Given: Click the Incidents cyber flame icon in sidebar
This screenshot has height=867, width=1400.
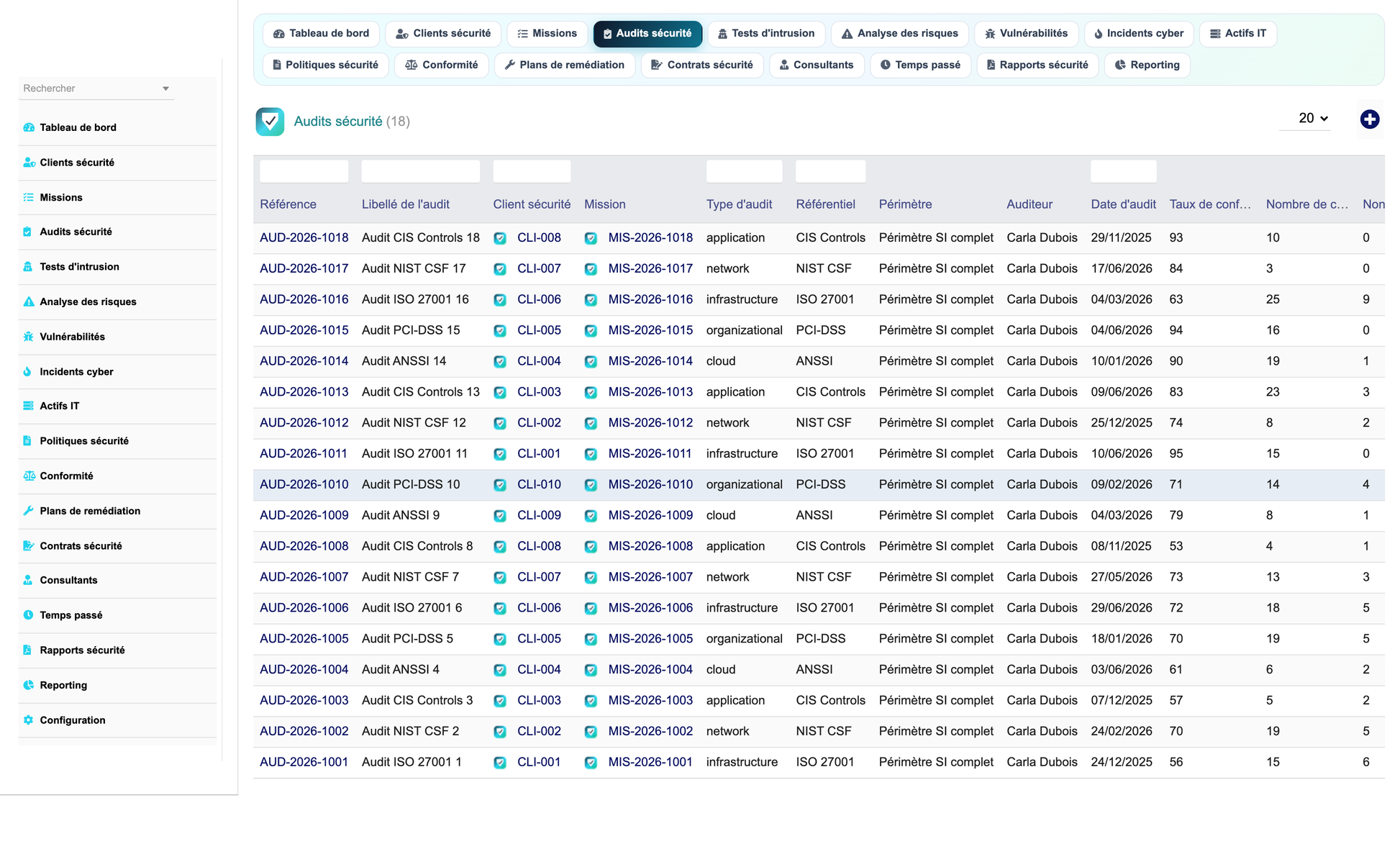Looking at the screenshot, I should pos(27,372).
